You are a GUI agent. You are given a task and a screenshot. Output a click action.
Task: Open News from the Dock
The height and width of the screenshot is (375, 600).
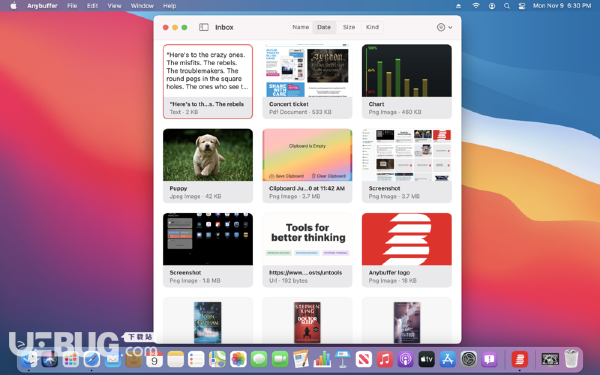pyautogui.click(x=364, y=359)
